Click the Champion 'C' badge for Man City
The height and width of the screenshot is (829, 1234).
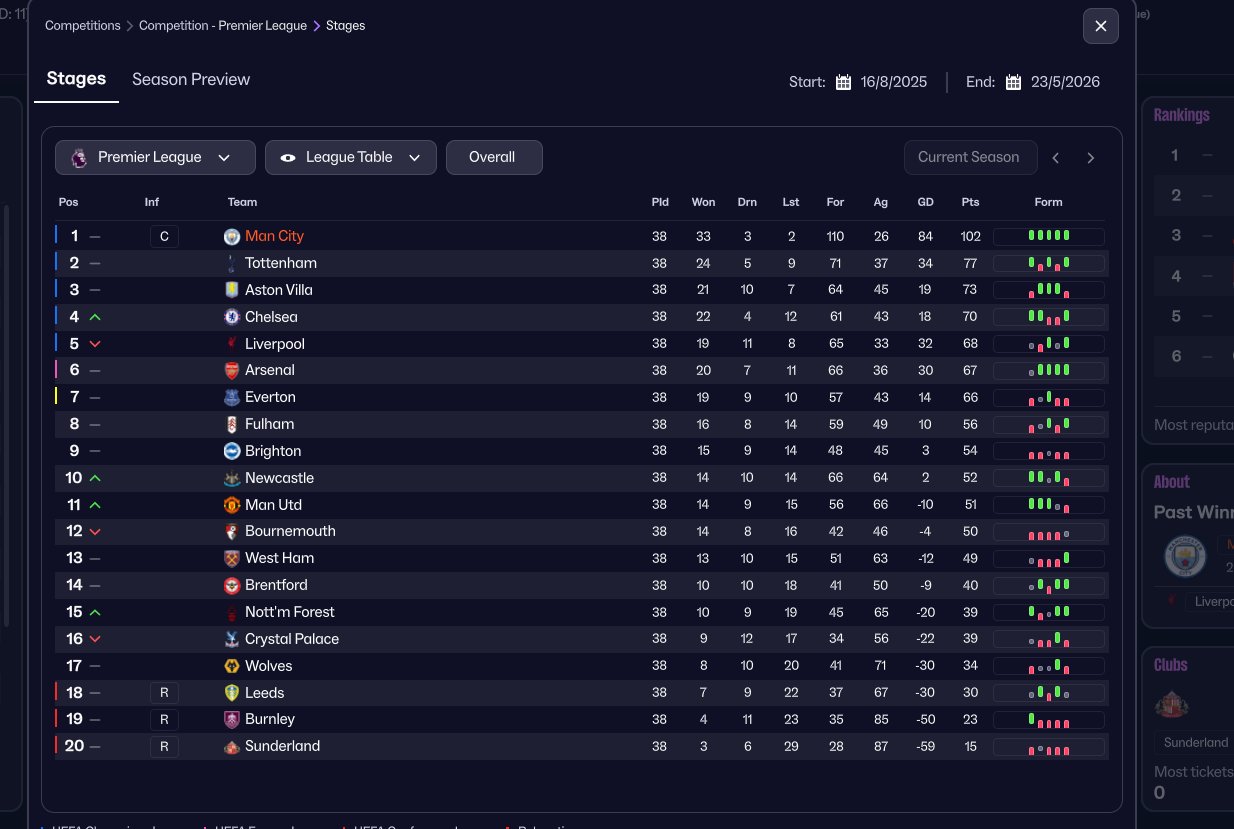click(164, 237)
